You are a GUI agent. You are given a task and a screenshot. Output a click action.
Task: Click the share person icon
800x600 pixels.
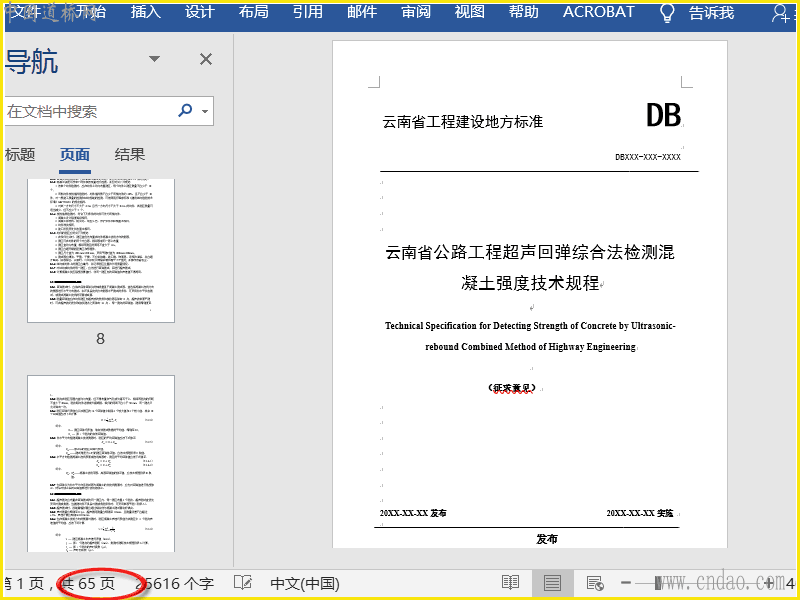[781, 13]
